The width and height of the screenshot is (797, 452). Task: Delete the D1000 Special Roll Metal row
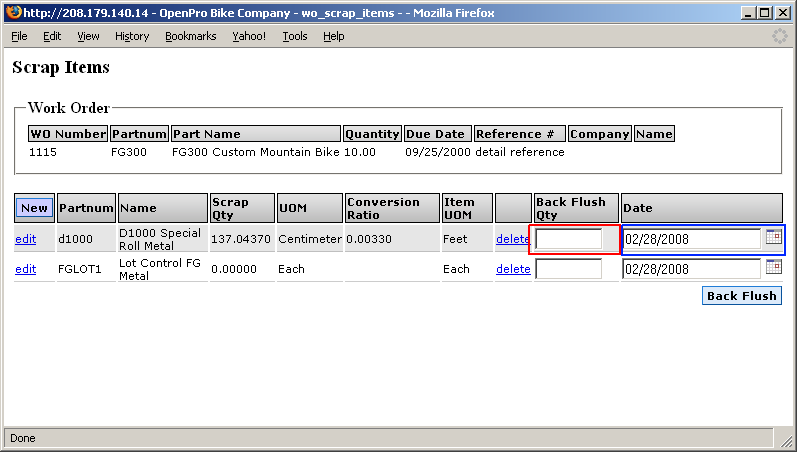pos(513,239)
